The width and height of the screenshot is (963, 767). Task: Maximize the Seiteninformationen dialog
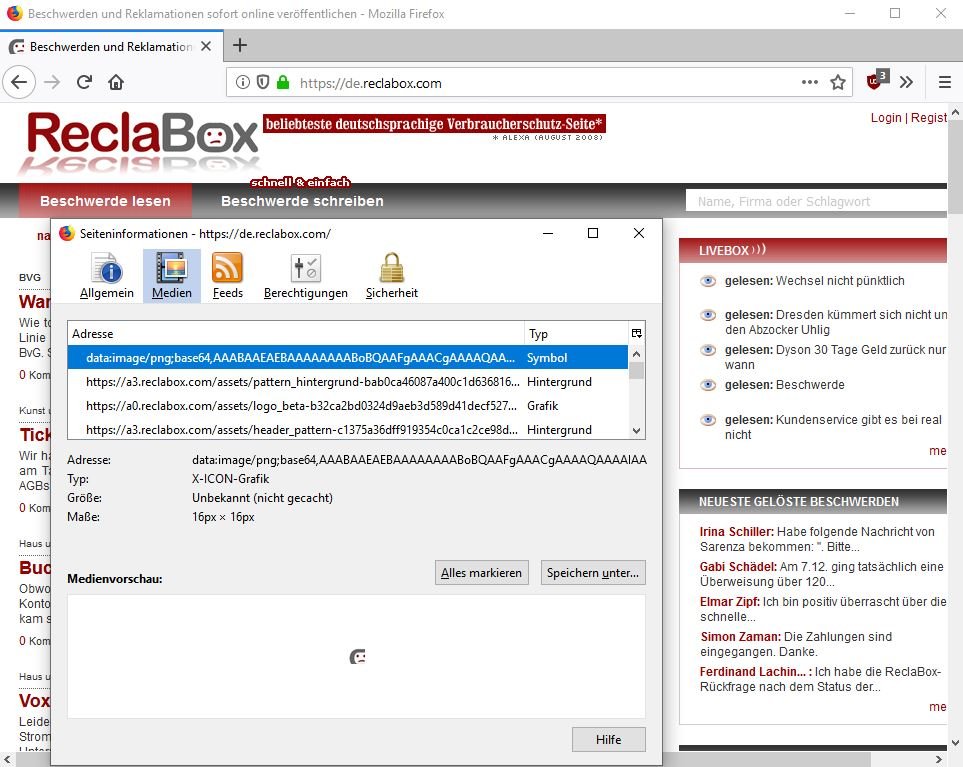click(x=593, y=233)
